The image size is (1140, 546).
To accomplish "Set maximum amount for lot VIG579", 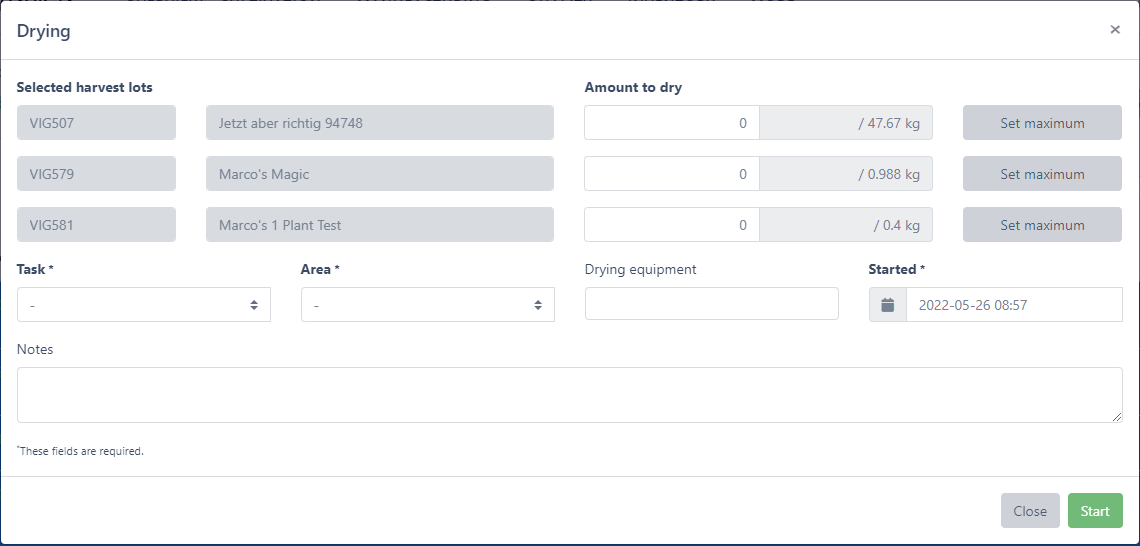I will 1042,174.
